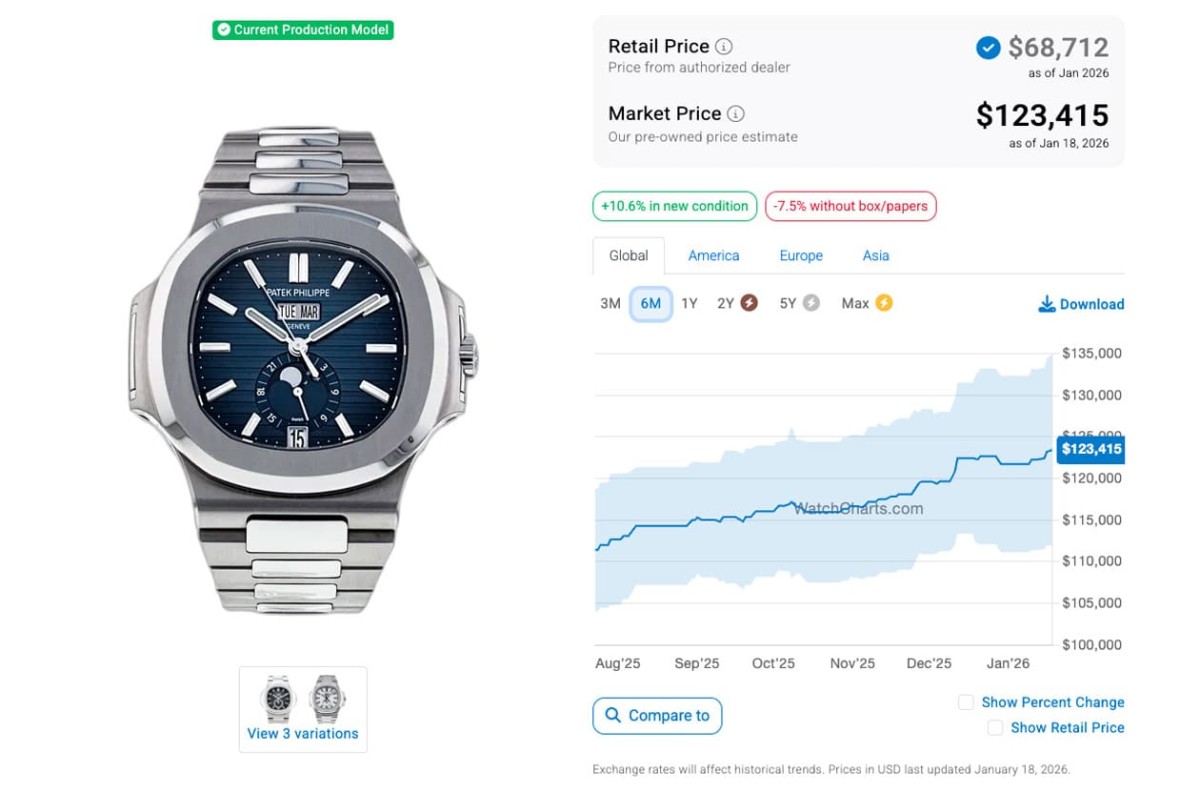
Task: Switch to the Europe tab
Action: [x=801, y=255]
